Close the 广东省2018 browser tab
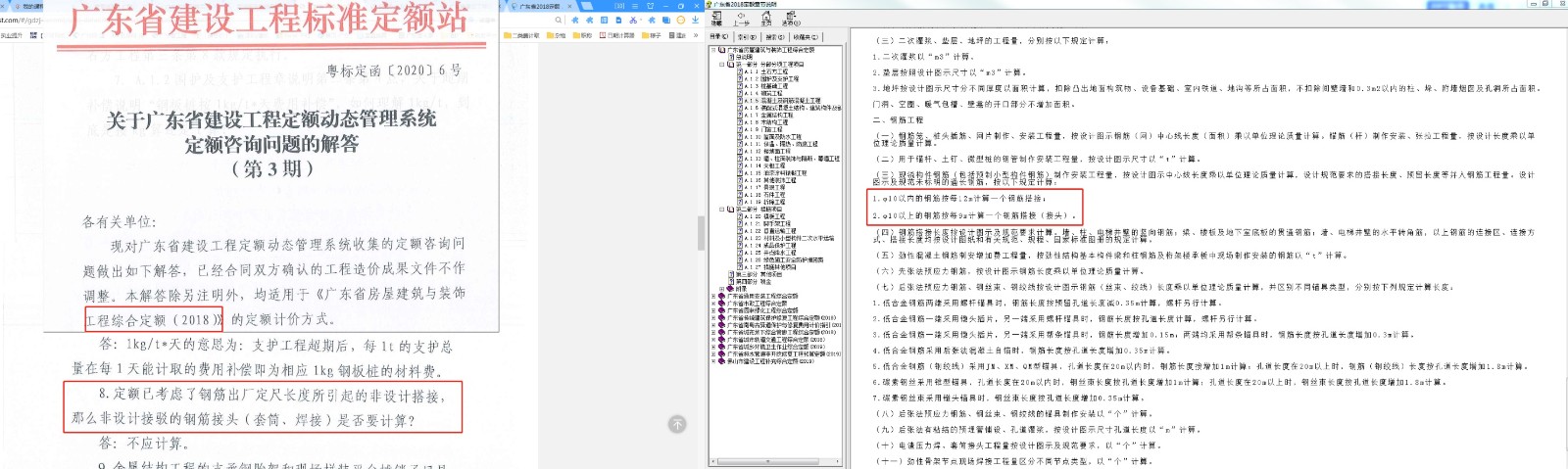 click(x=569, y=6)
